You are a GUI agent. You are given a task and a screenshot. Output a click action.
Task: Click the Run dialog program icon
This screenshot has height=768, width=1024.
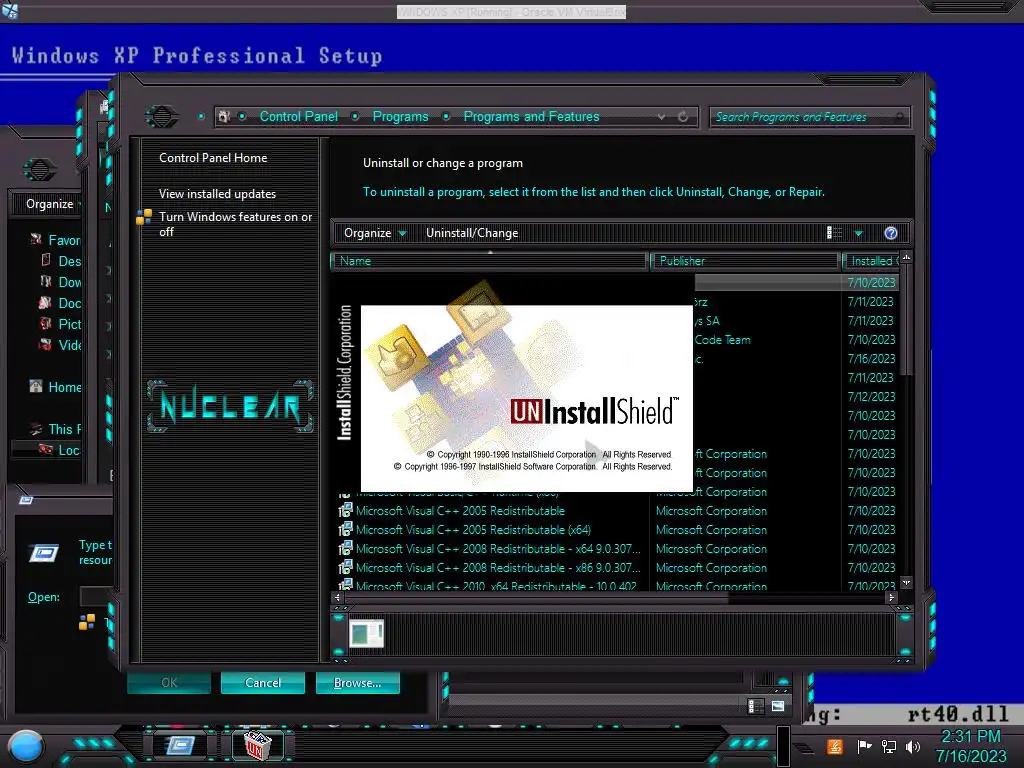[x=44, y=553]
